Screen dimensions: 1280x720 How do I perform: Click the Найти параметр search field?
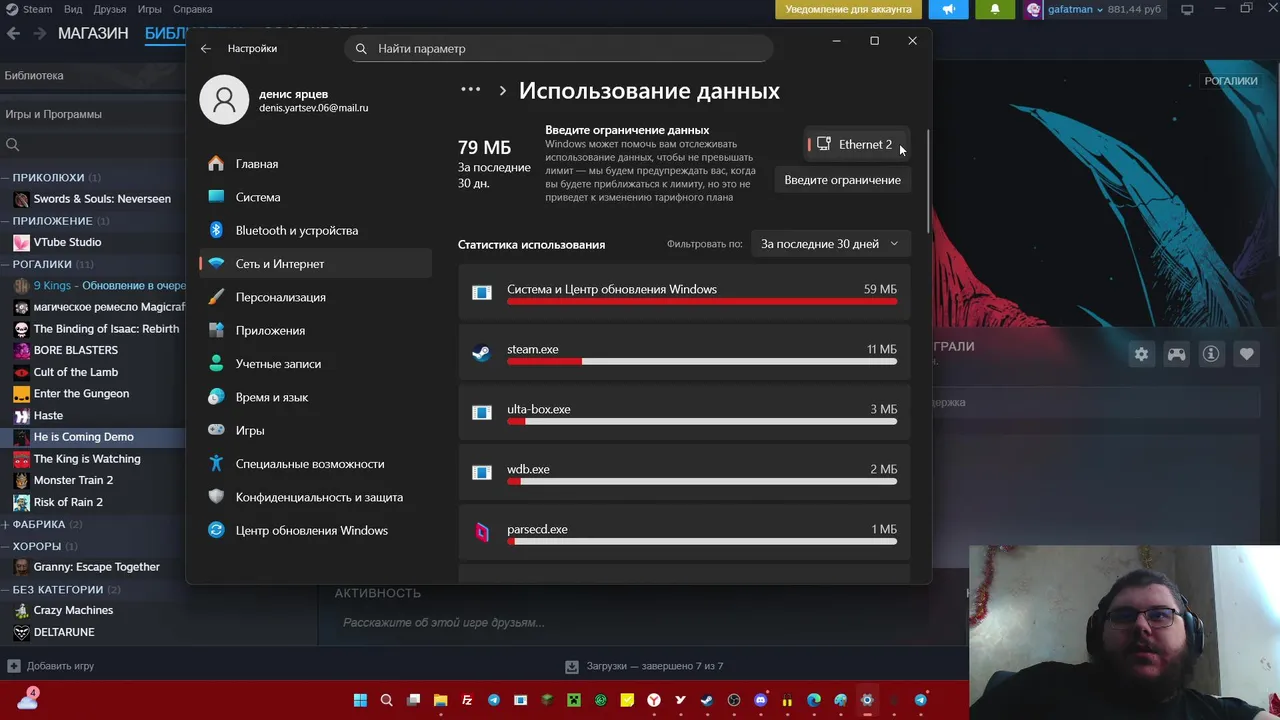(559, 48)
